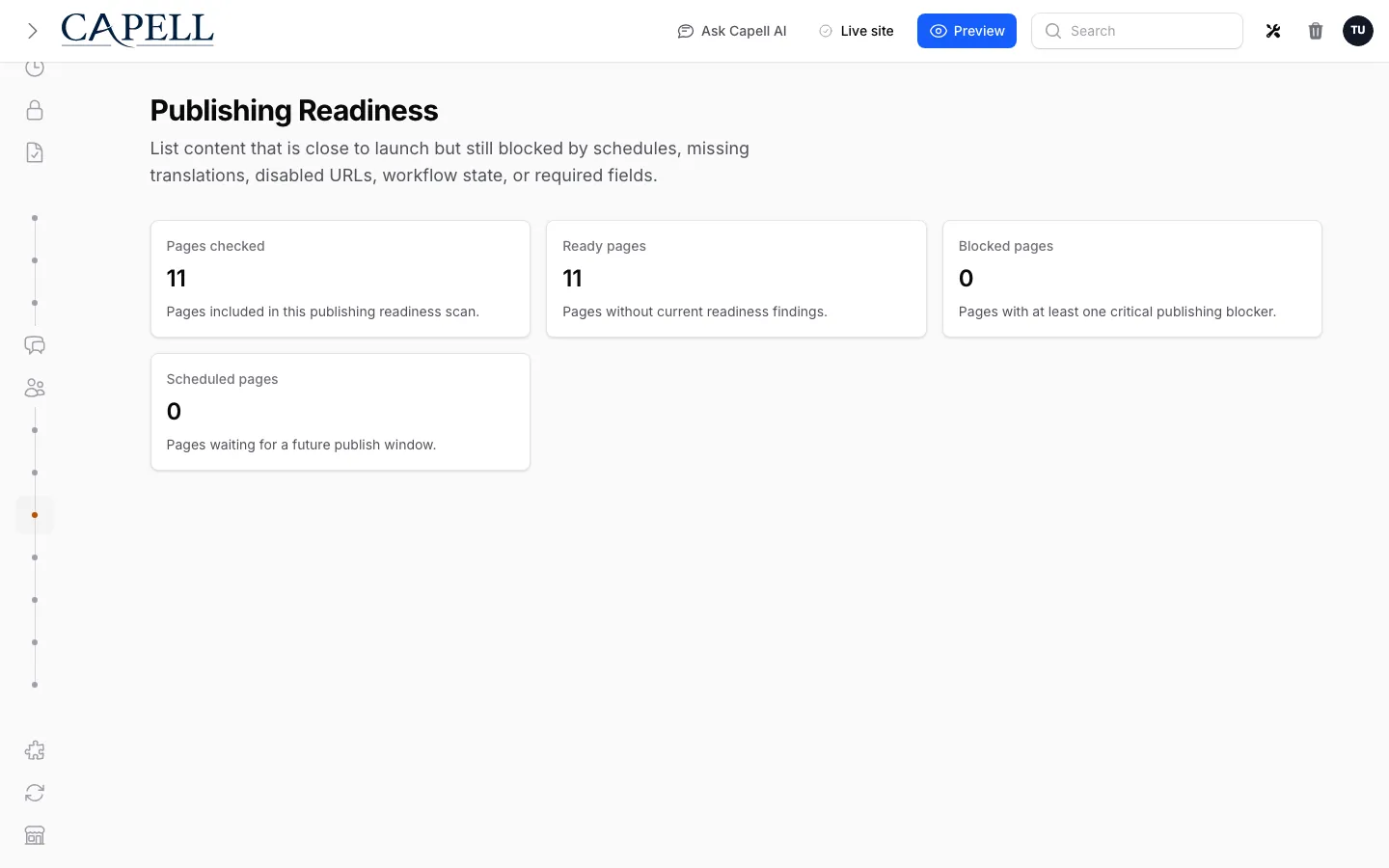Open the users group sidebar icon

(x=35, y=388)
